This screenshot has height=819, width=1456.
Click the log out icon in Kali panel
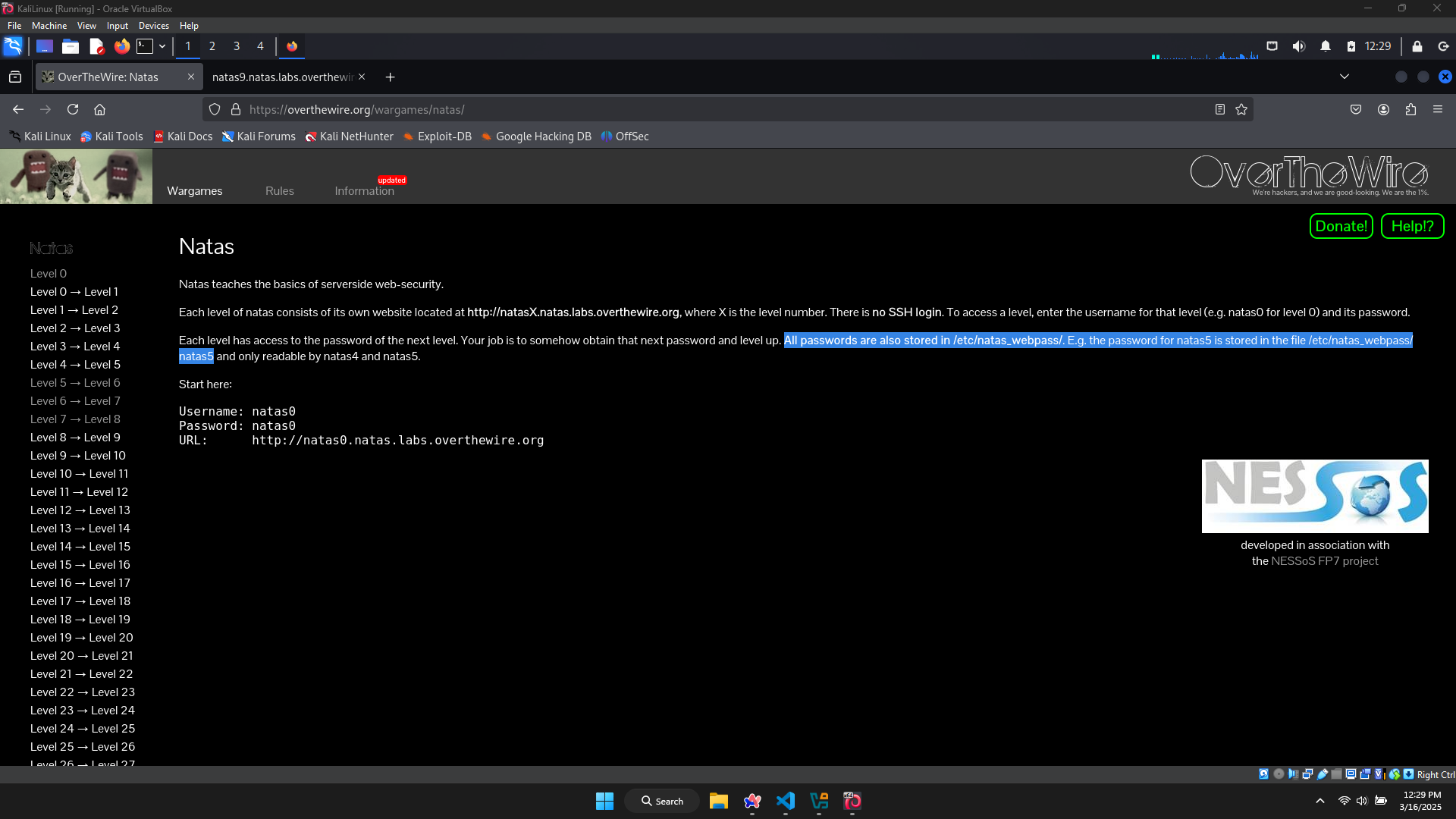tap(1444, 46)
